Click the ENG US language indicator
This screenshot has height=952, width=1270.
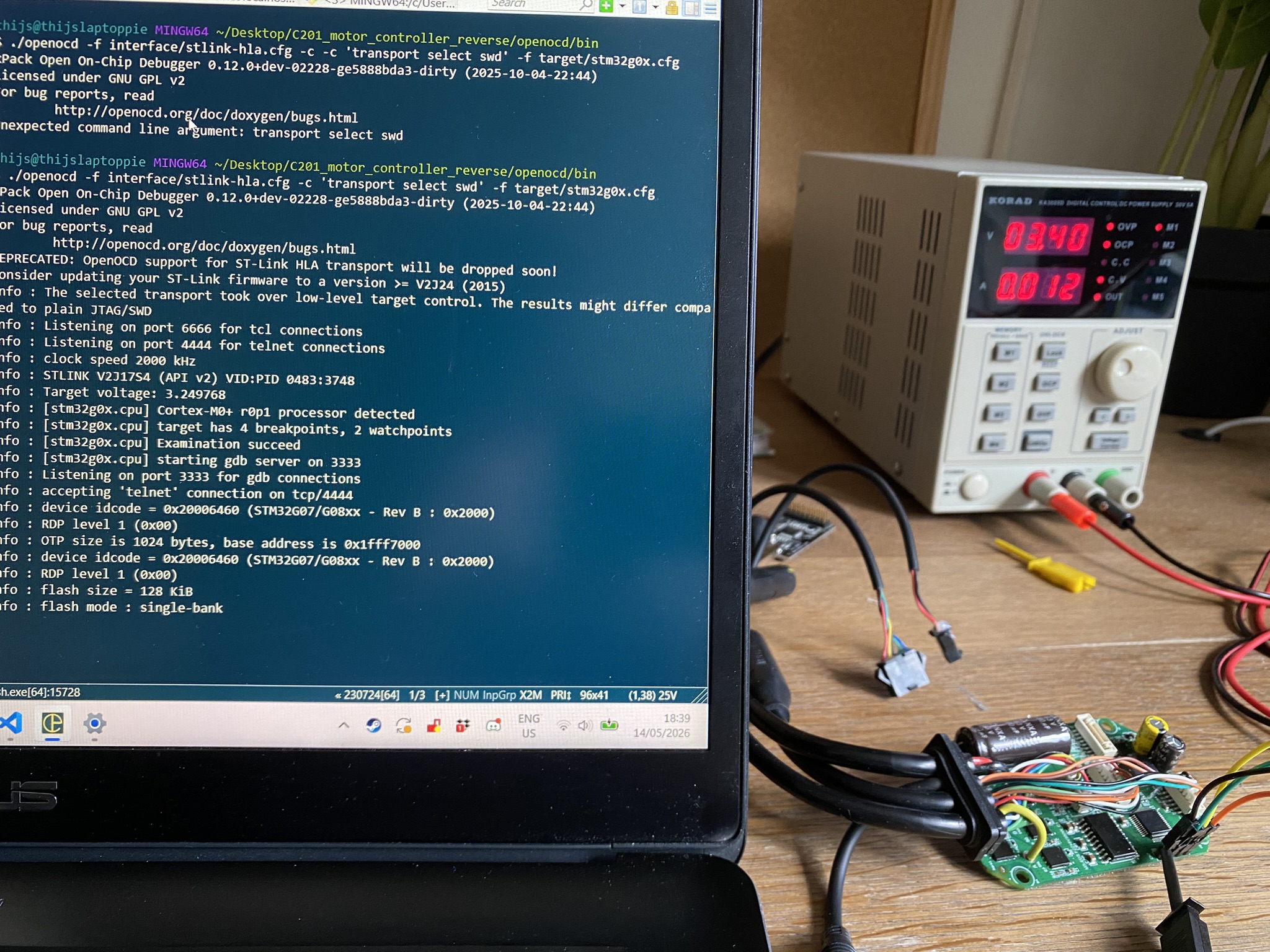pos(528,725)
